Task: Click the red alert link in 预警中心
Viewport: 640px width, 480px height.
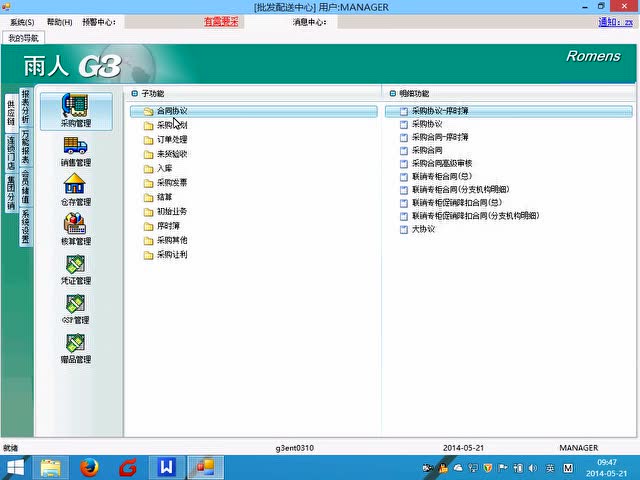Action: [x=221, y=22]
